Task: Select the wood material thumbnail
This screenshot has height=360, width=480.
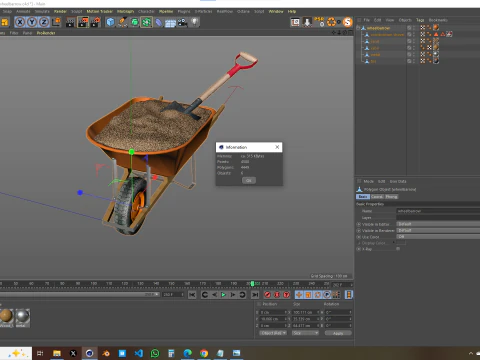Action: coord(6,317)
